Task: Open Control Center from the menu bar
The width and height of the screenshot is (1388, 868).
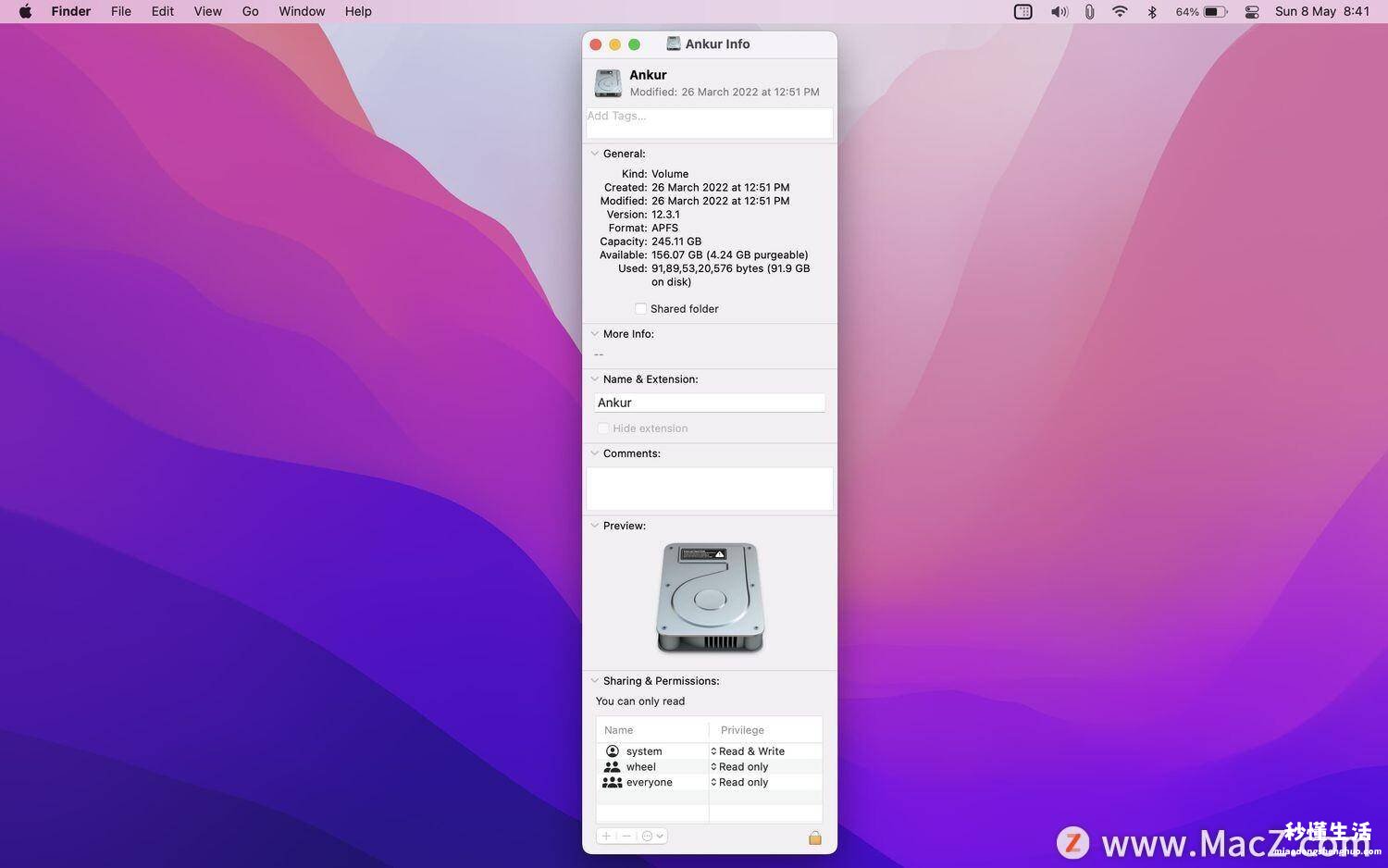Action: click(1252, 12)
